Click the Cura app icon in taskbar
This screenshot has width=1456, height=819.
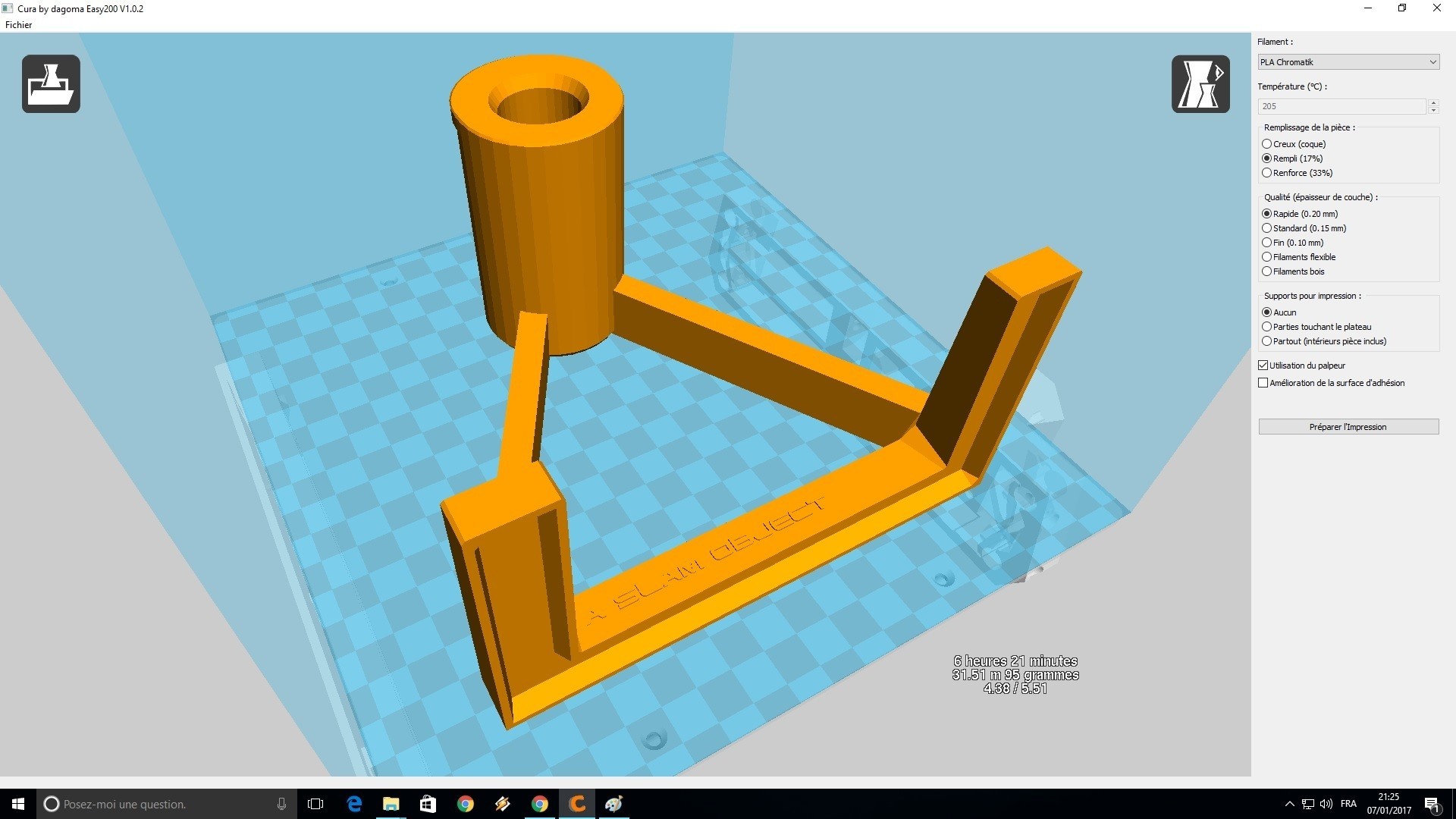(577, 804)
